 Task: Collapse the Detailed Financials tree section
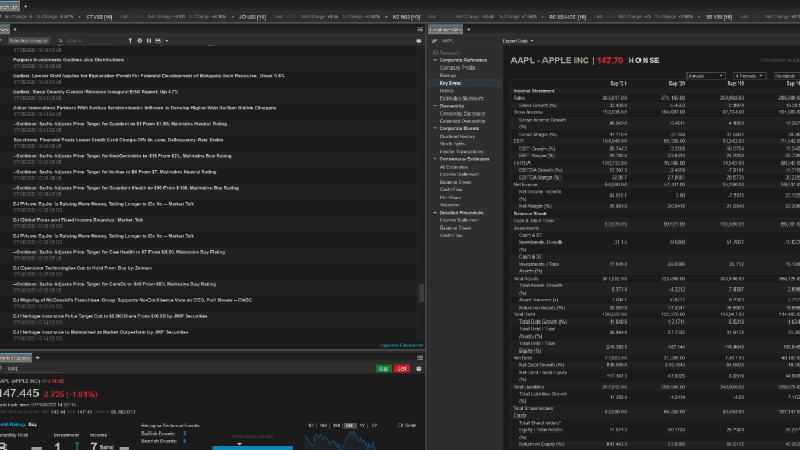[435, 213]
